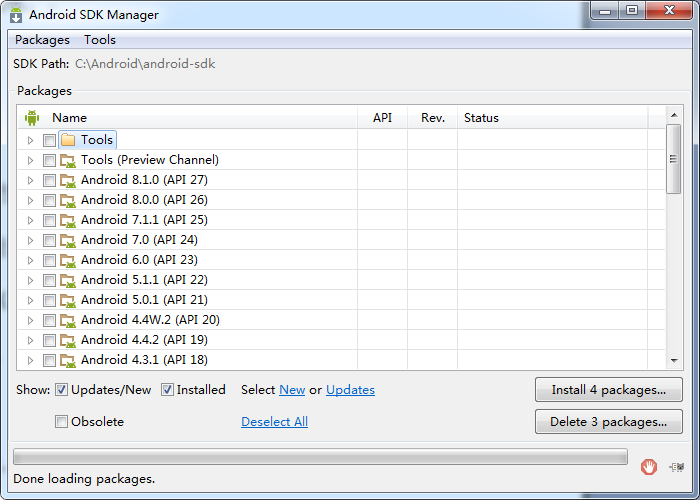The height and width of the screenshot is (500, 700).
Task: Check the Android 4.4.2 (API 19) checkbox
Action: click(49, 340)
